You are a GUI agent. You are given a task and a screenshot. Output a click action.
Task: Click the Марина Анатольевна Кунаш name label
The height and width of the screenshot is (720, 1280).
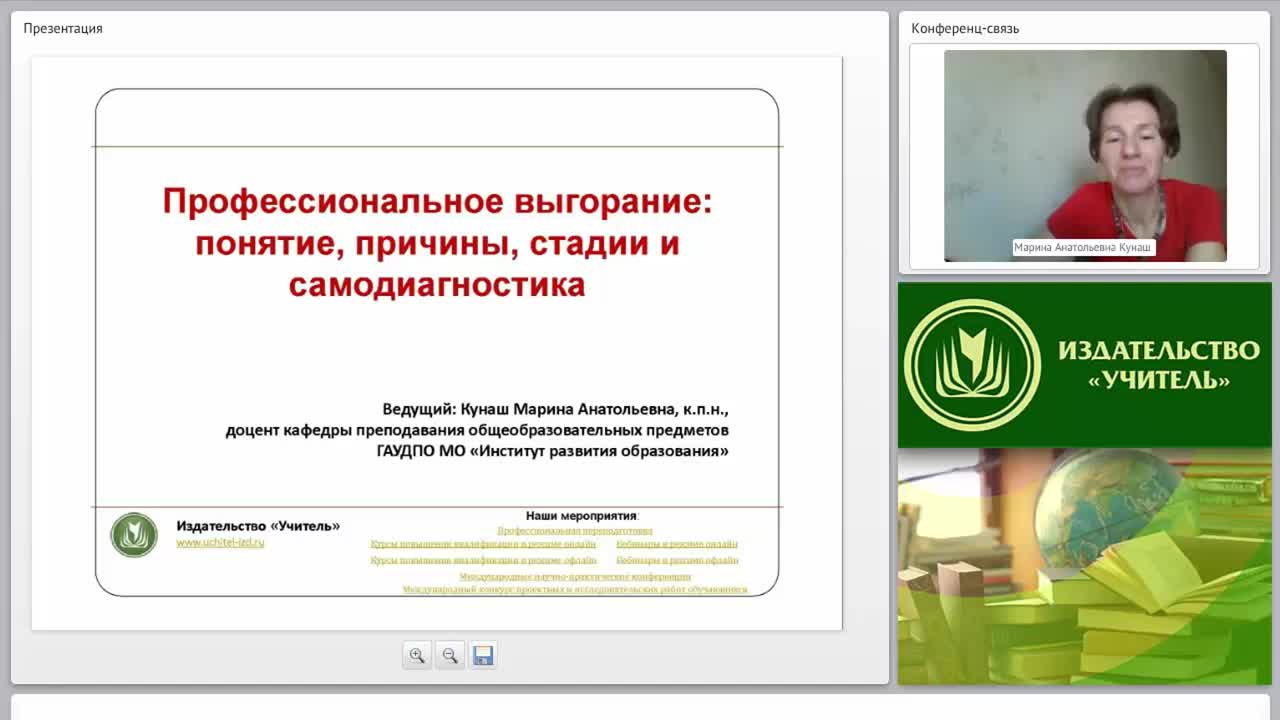(1083, 248)
